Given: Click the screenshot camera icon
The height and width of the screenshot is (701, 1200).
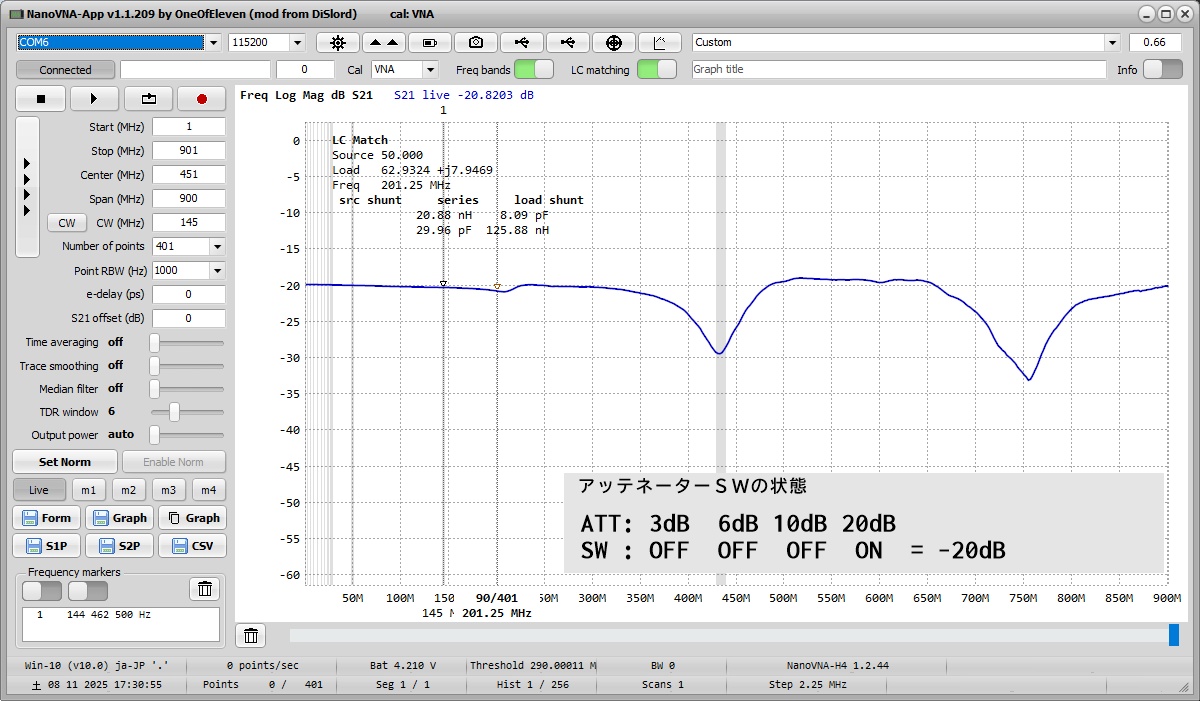Looking at the screenshot, I should click(476, 42).
